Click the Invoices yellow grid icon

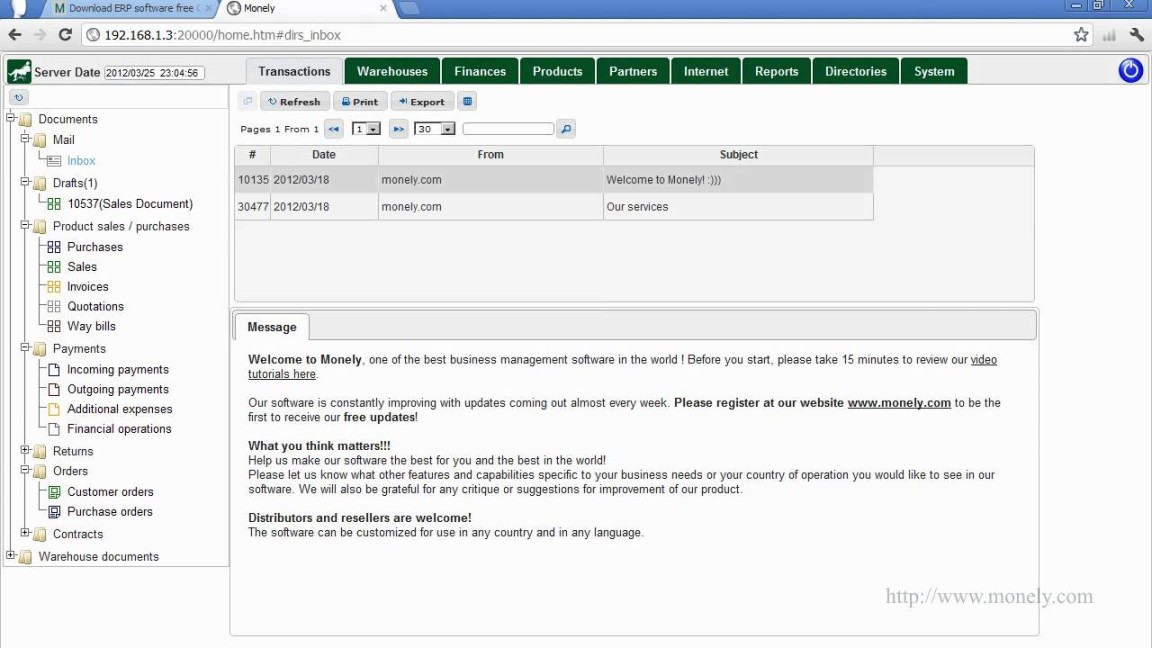click(54, 287)
